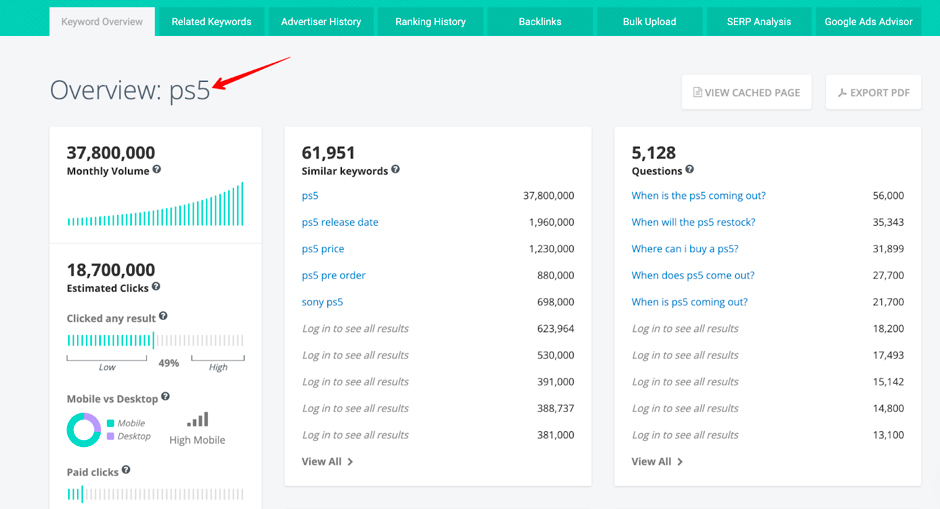Click the purple Desktop legend swatch
940x509 pixels.
click(110, 436)
